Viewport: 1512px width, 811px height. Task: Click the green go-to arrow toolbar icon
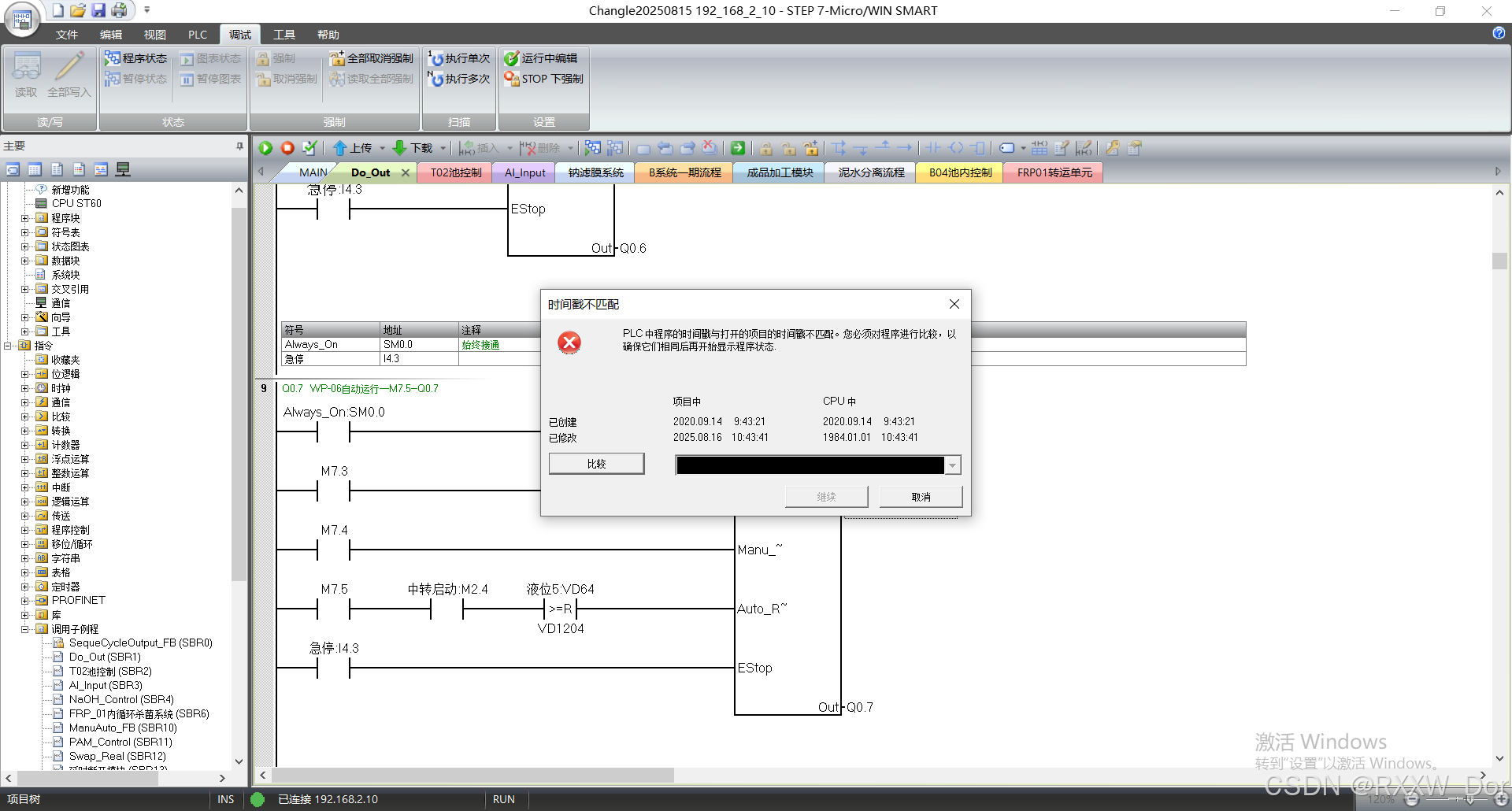pyautogui.click(x=738, y=148)
